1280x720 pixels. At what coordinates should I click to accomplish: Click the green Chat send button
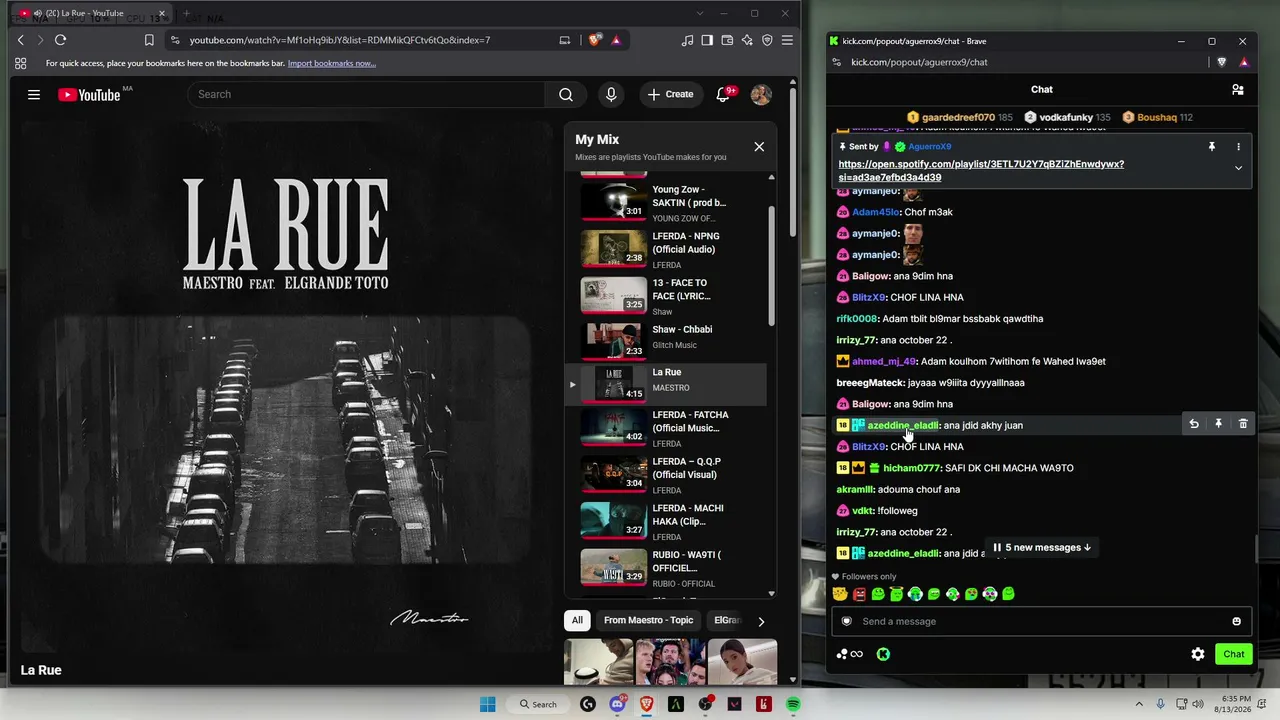click(1234, 654)
